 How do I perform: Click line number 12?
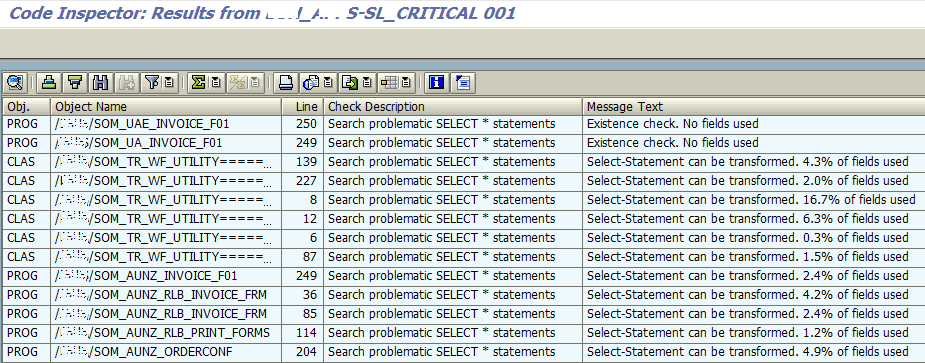coord(310,219)
